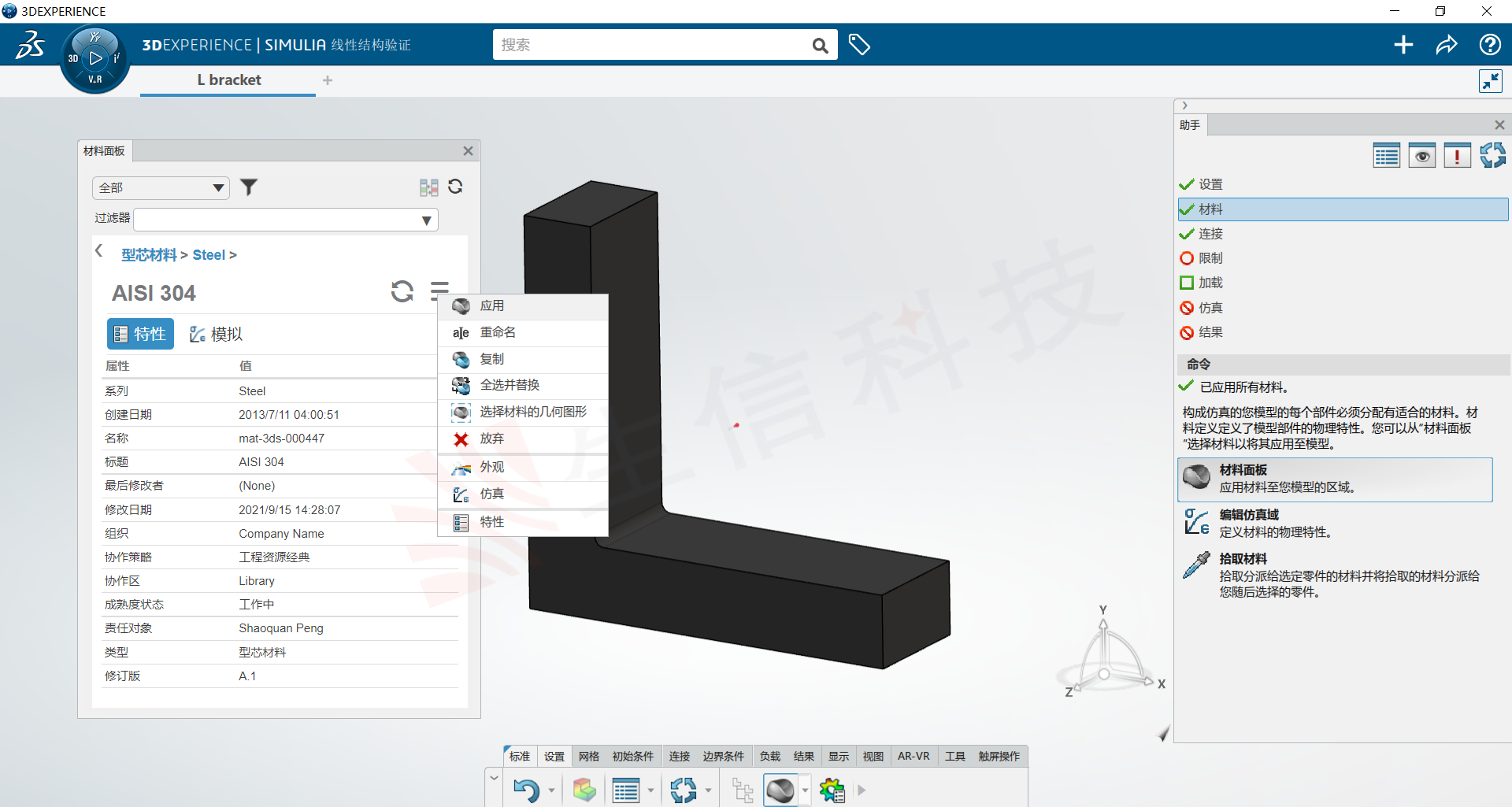Click the material palette sphere icon in toolbar
The height and width of the screenshot is (807, 1512).
[780, 790]
